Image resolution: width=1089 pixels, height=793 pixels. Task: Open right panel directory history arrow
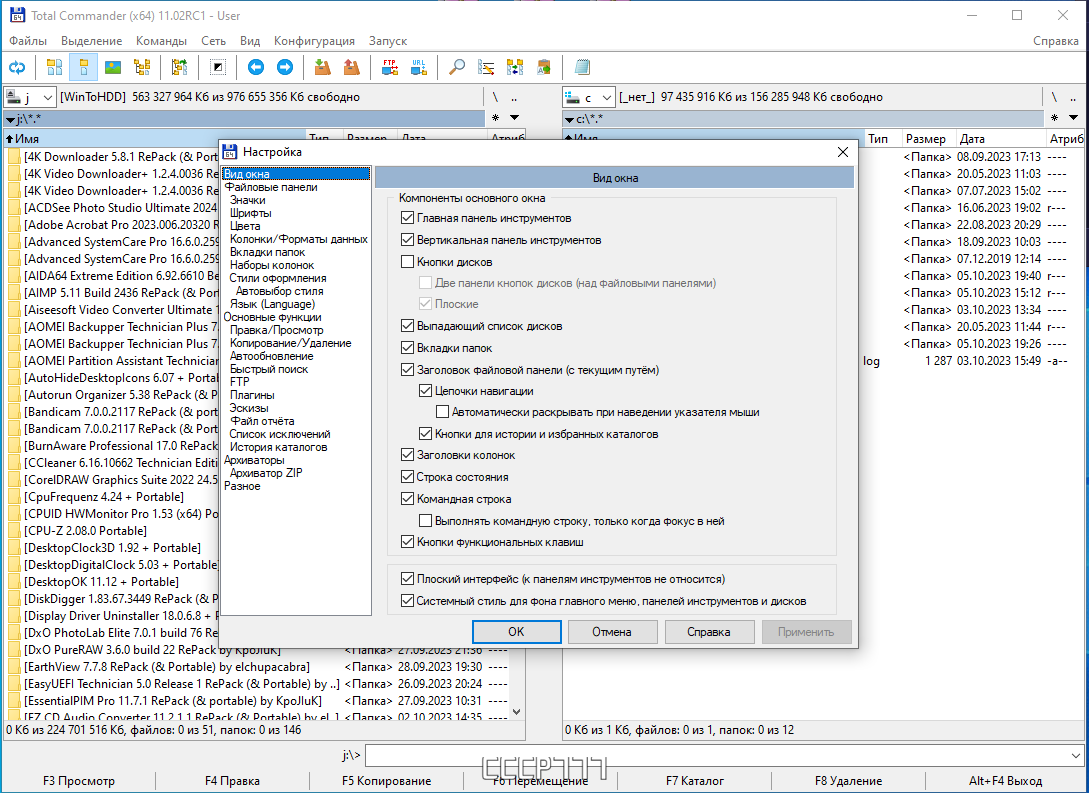pyautogui.click(x=1074, y=118)
